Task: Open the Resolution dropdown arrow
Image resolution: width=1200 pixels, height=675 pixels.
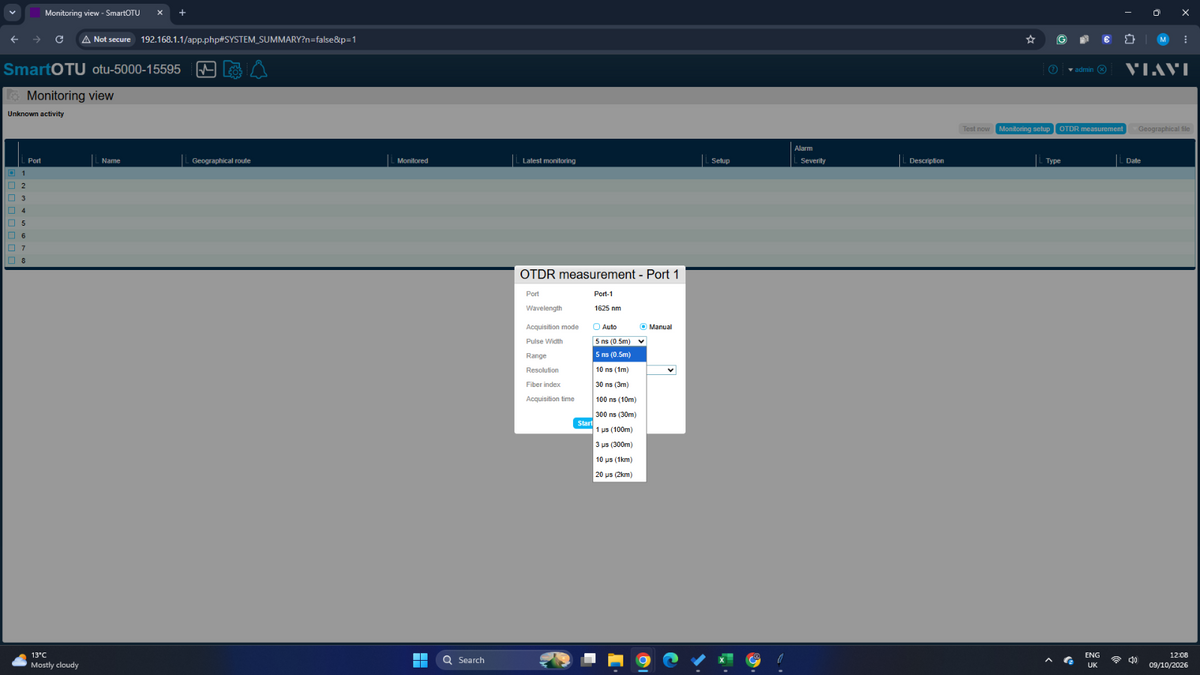Action: [x=671, y=370]
